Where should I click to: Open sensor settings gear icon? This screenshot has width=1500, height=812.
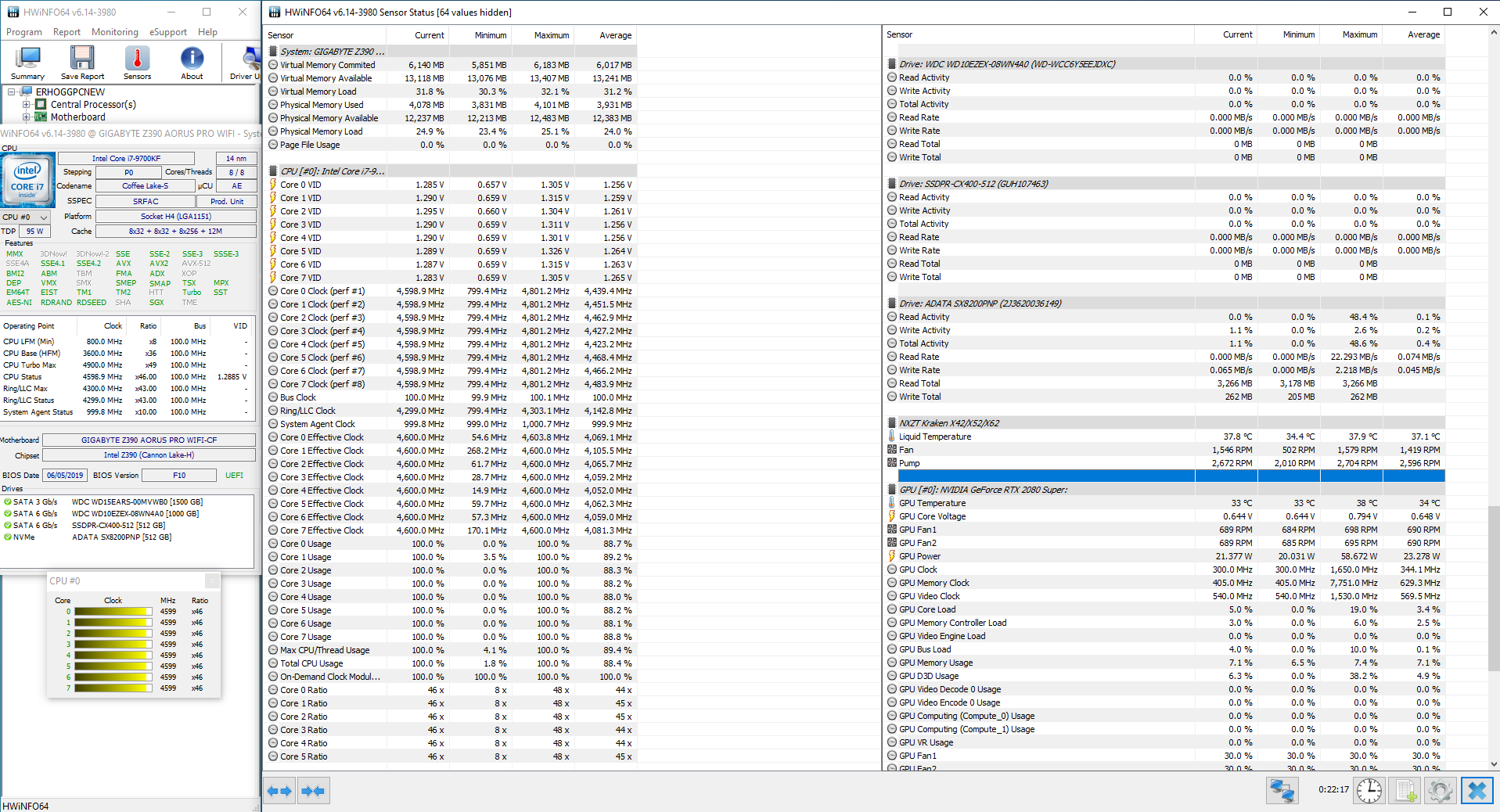1440,791
